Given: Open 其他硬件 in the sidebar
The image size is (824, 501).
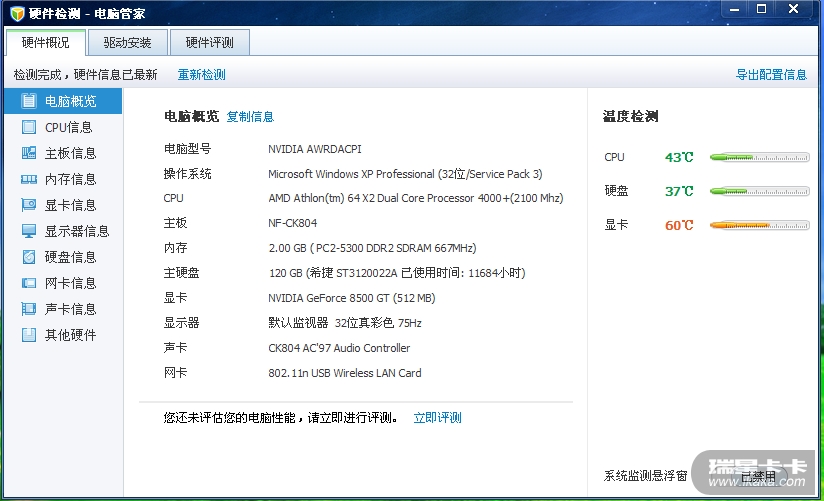Looking at the screenshot, I should (x=63, y=335).
